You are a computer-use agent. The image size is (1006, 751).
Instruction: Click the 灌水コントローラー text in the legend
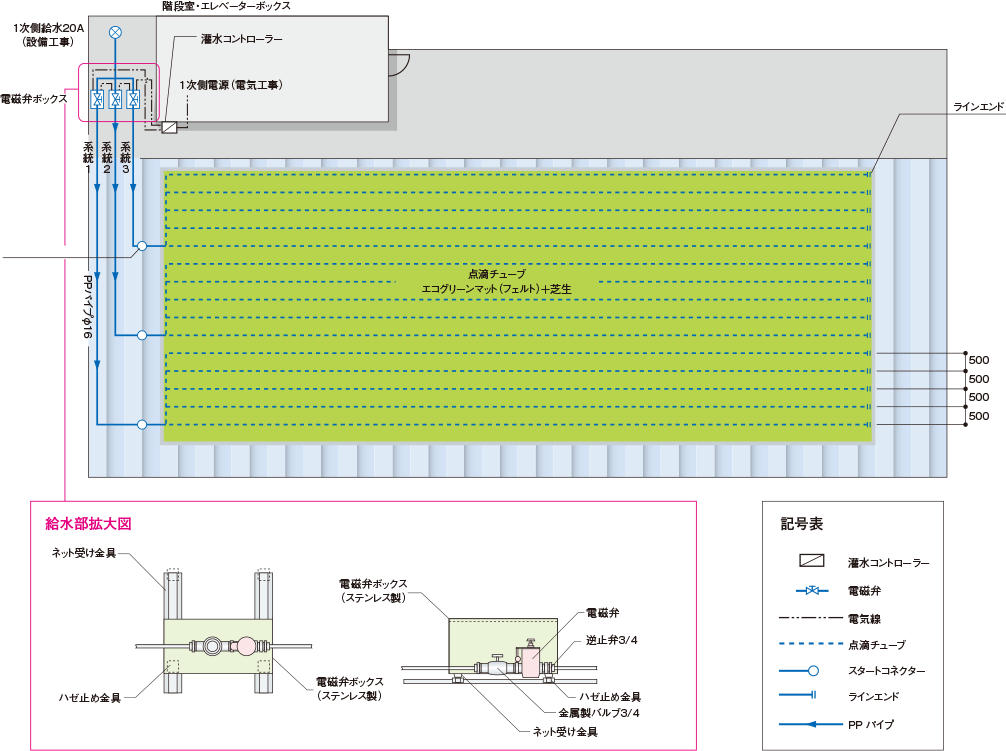[889, 562]
